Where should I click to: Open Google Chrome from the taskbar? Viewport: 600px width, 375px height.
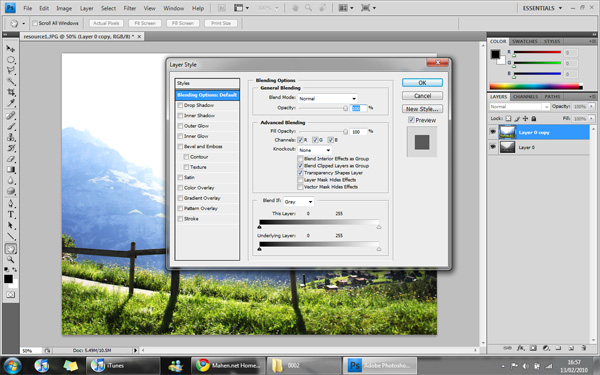228,365
